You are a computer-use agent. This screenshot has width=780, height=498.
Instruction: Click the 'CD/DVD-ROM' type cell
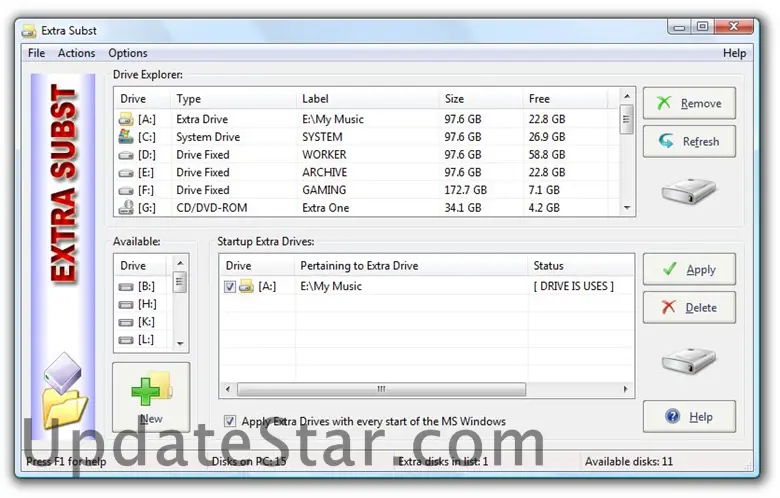tap(211, 208)
